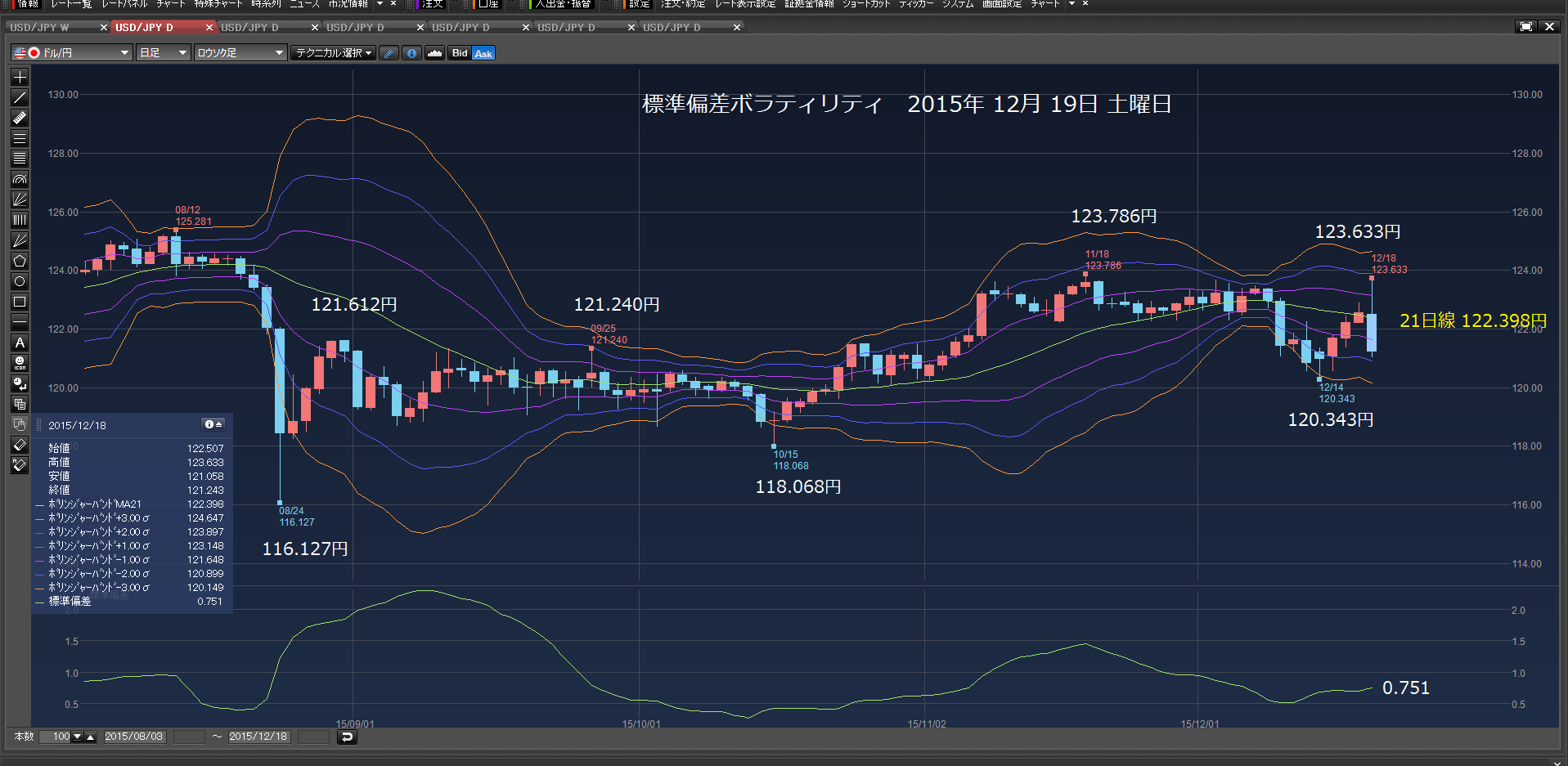The height and width of the screenshot is (766, 1568).
Task: Open the 市況情報 menu
Action: [348, 4]
